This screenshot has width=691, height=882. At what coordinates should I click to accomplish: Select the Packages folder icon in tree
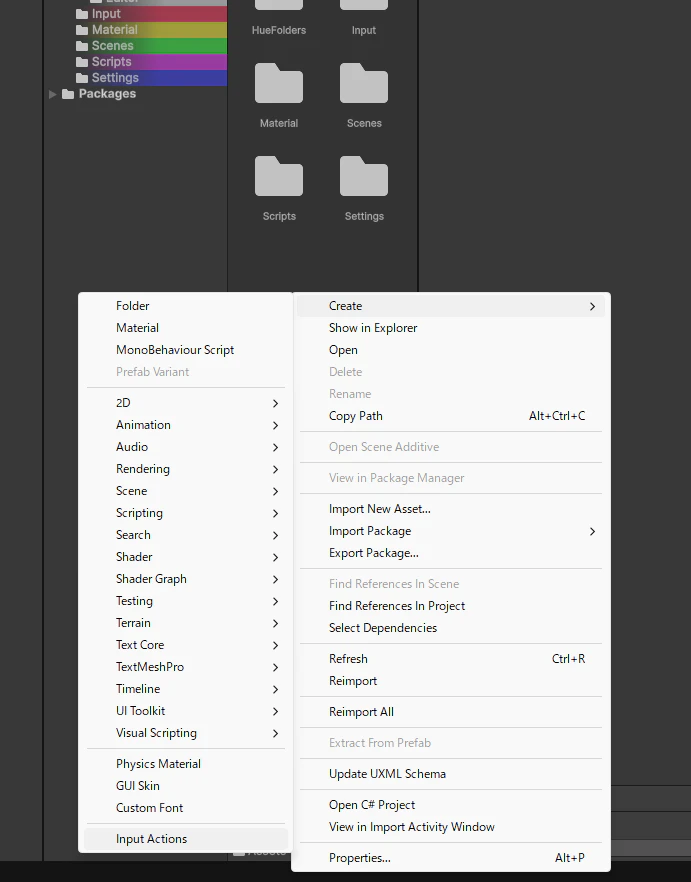pos(68,94)
